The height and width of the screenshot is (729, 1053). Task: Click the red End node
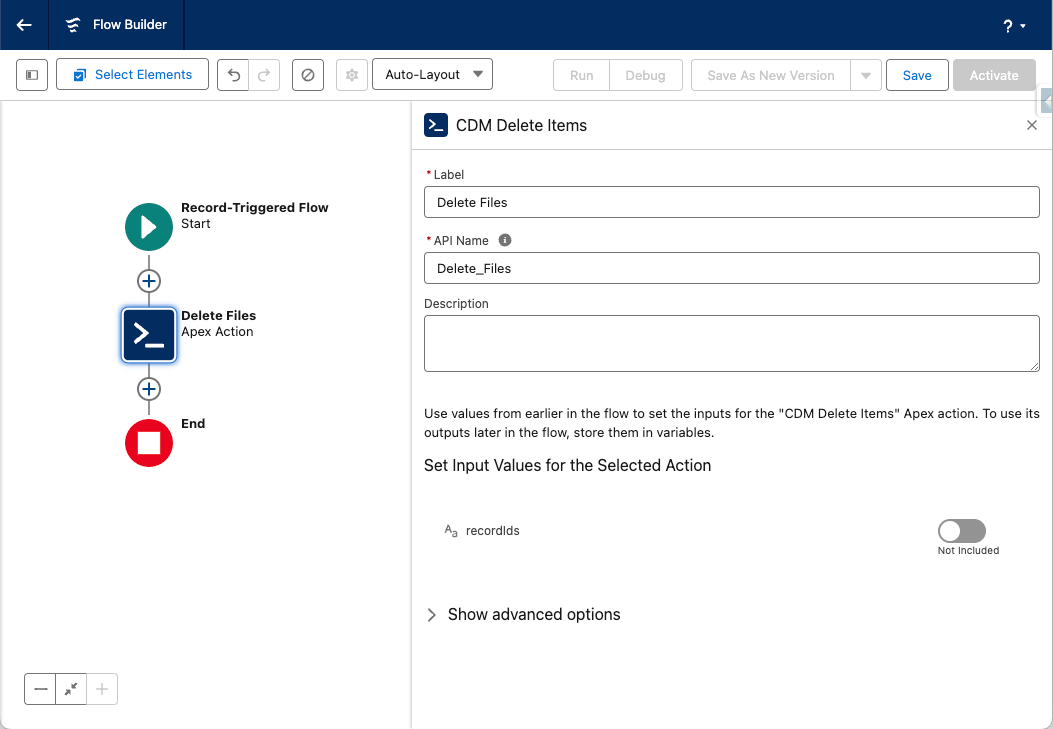(x=149, y=443)
